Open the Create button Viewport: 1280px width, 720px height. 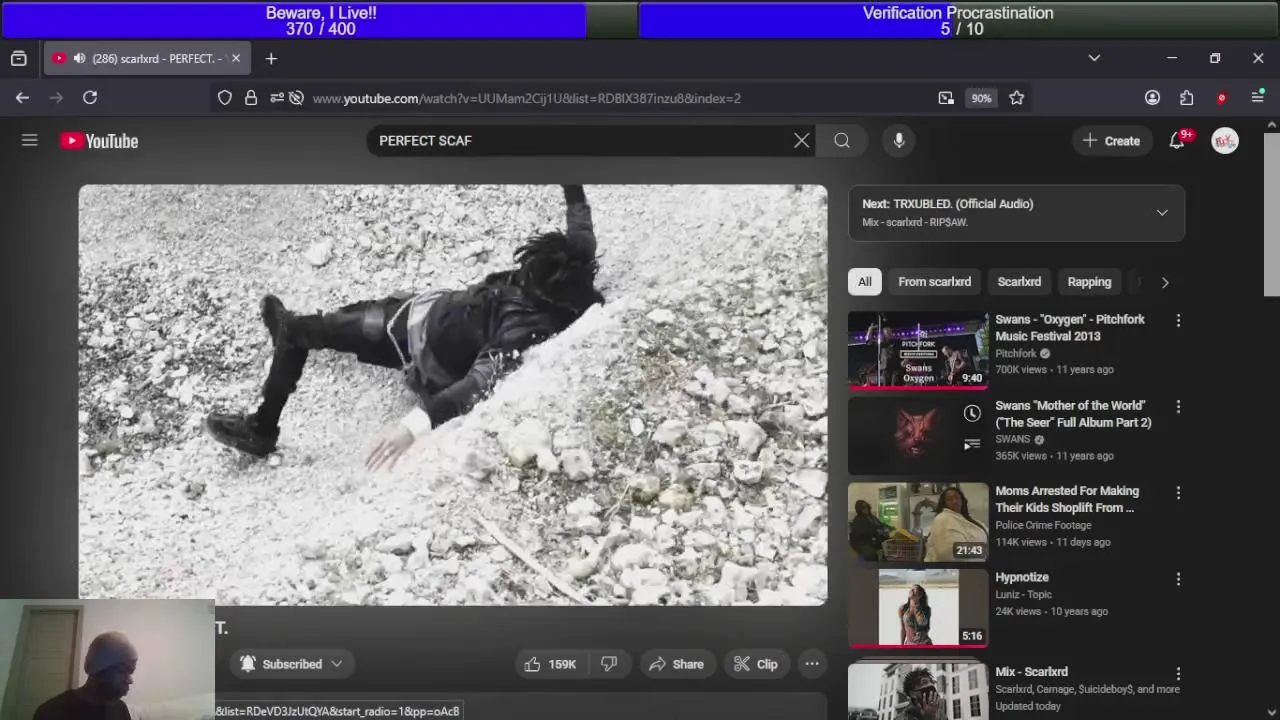click(x=1111, y=141)
